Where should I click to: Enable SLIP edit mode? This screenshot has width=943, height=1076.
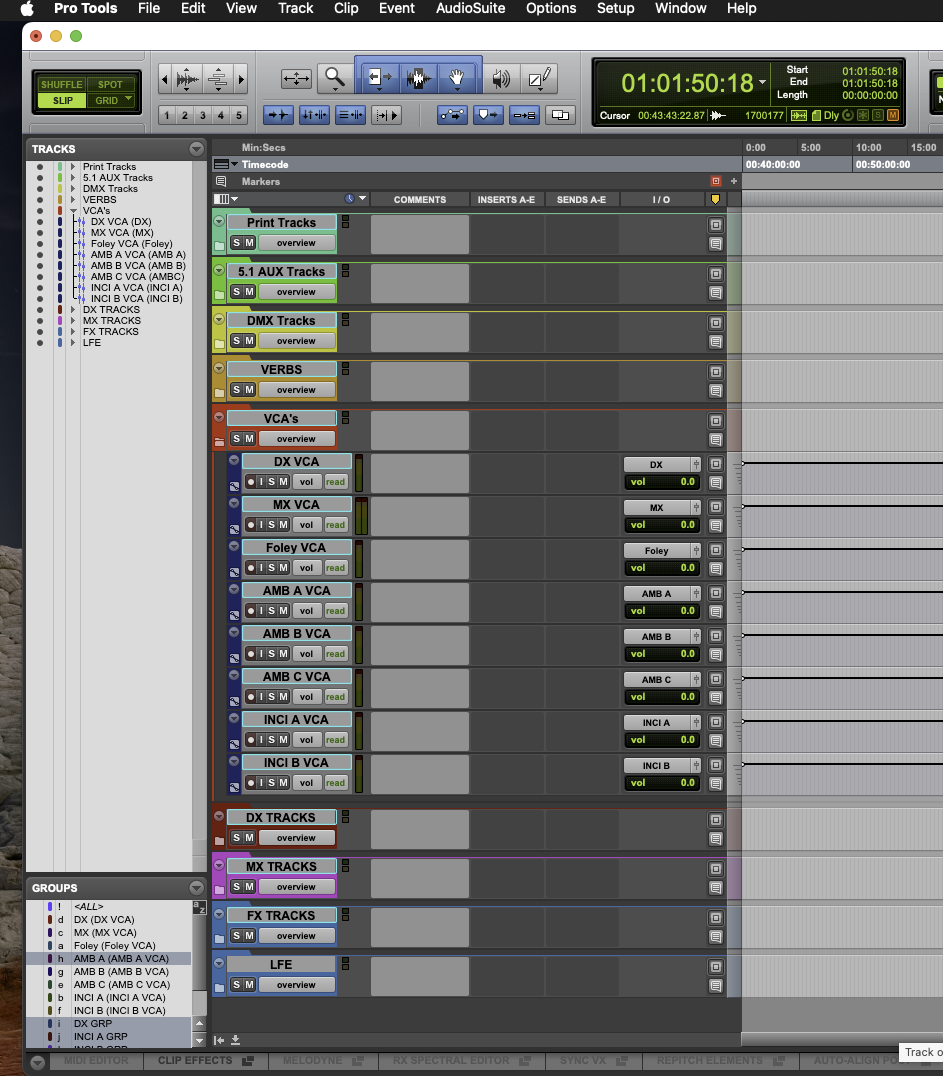62,100
